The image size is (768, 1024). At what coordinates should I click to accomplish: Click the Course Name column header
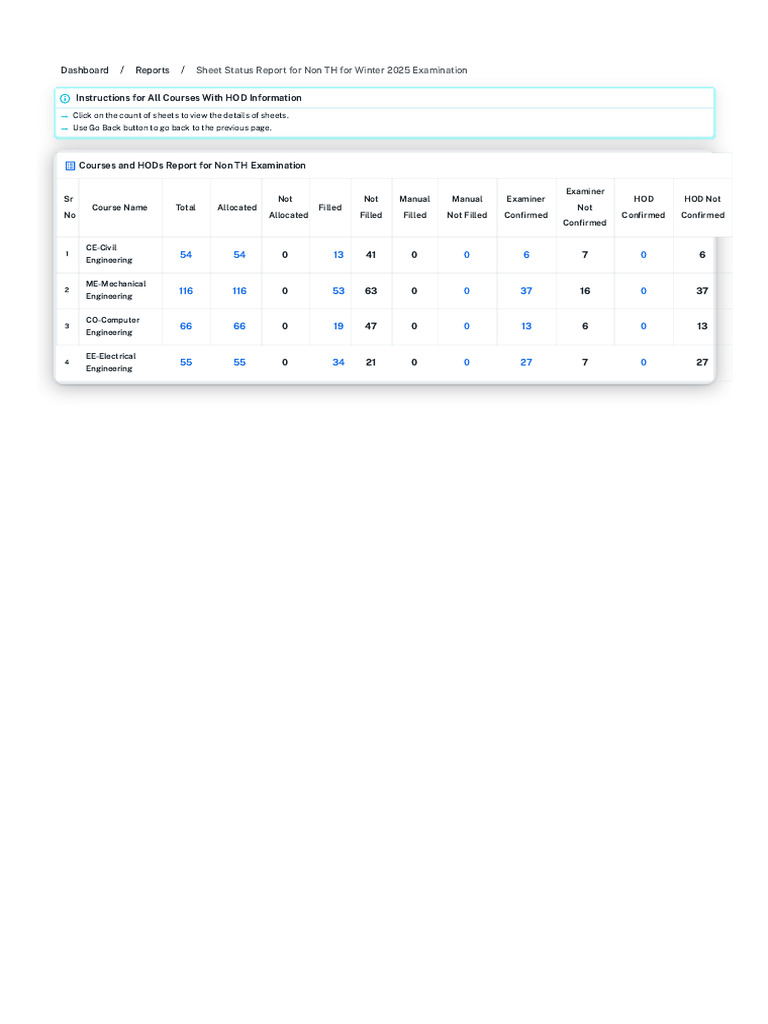tap(120, 207)
